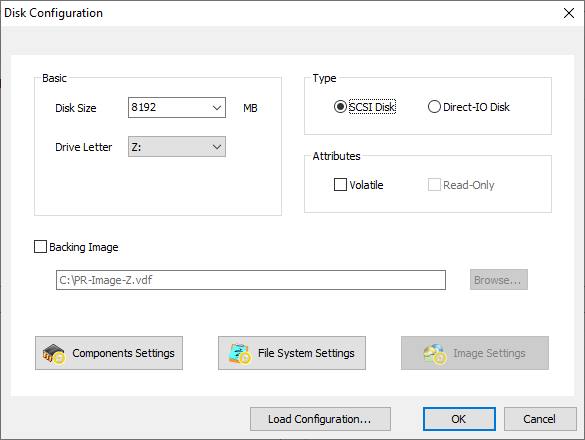Click the Browse... button

pos(498,280)
